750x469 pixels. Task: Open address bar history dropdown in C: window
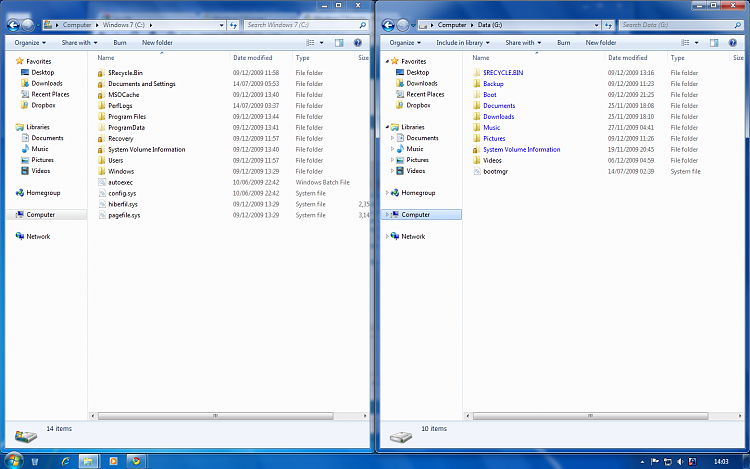(x=221, y=25)
